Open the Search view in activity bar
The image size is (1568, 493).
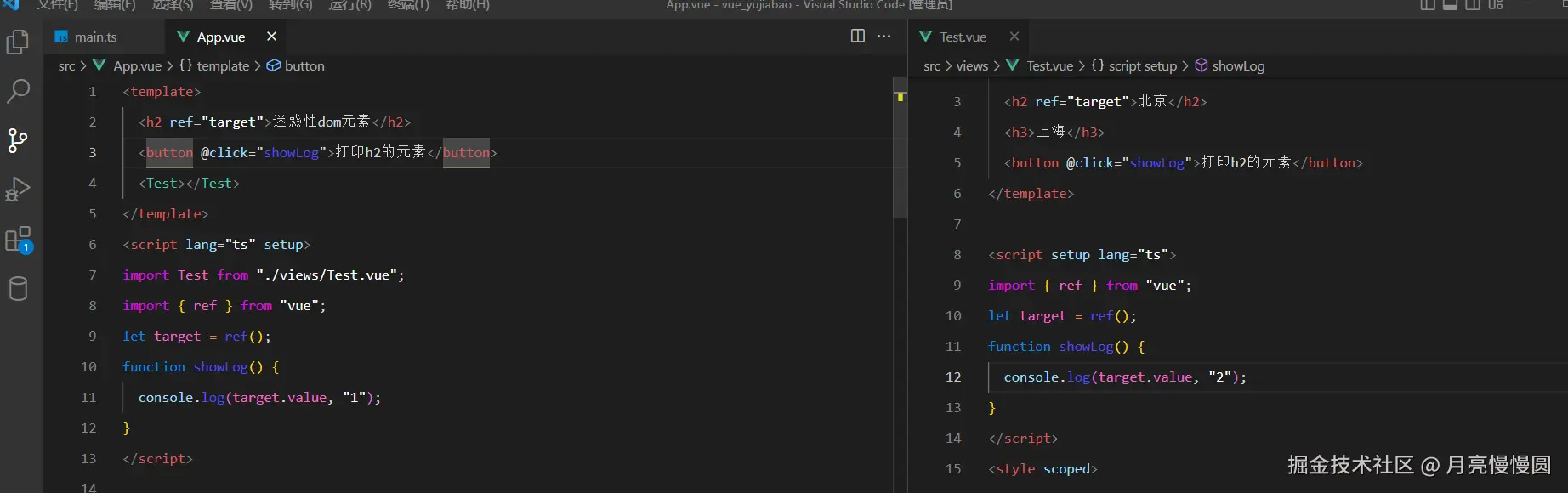(18, 91)
